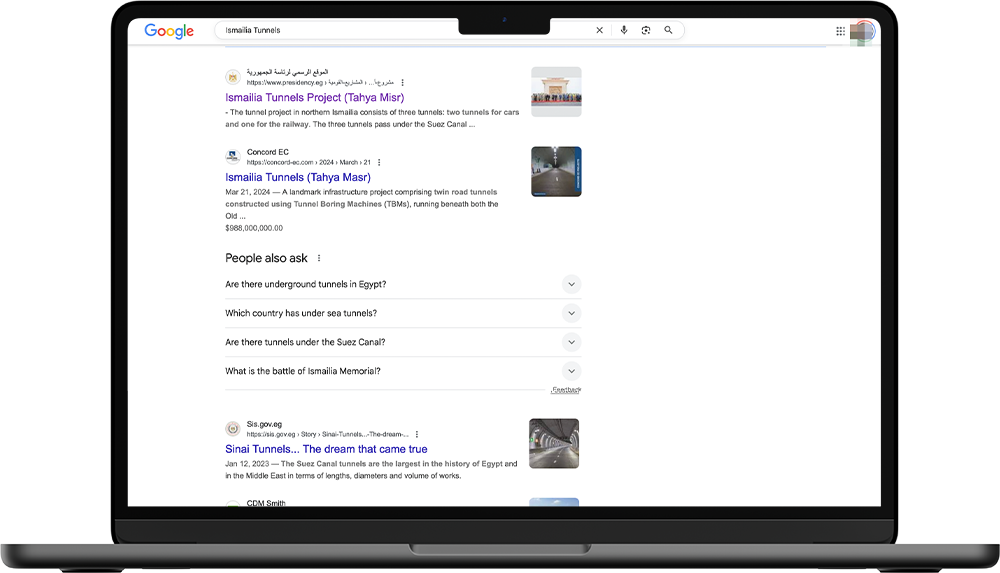Open Google Lens image search
This screenshot has height=573, width=1000.
[x=646, y=31]
